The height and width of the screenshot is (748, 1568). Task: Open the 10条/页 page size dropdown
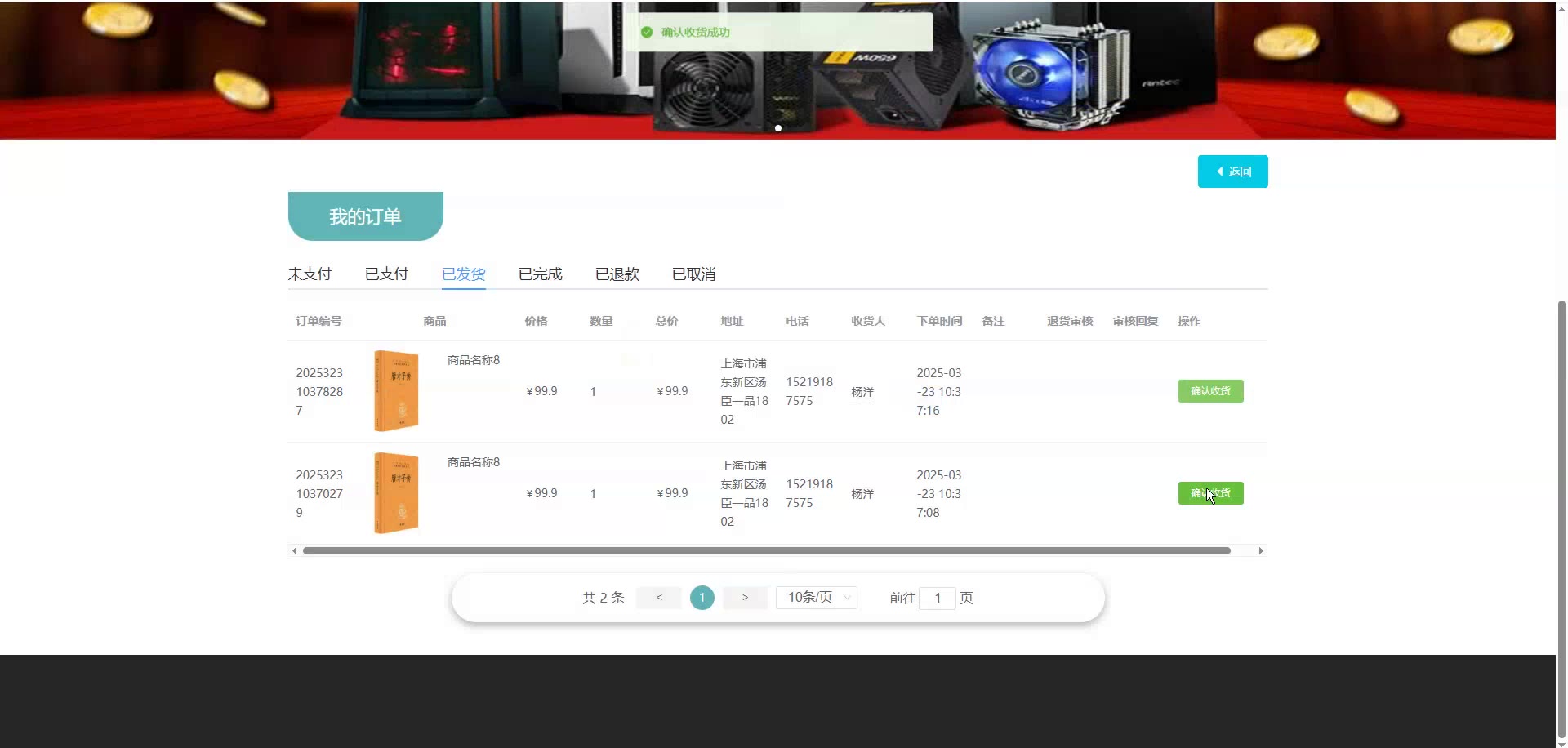click(817, 598)
